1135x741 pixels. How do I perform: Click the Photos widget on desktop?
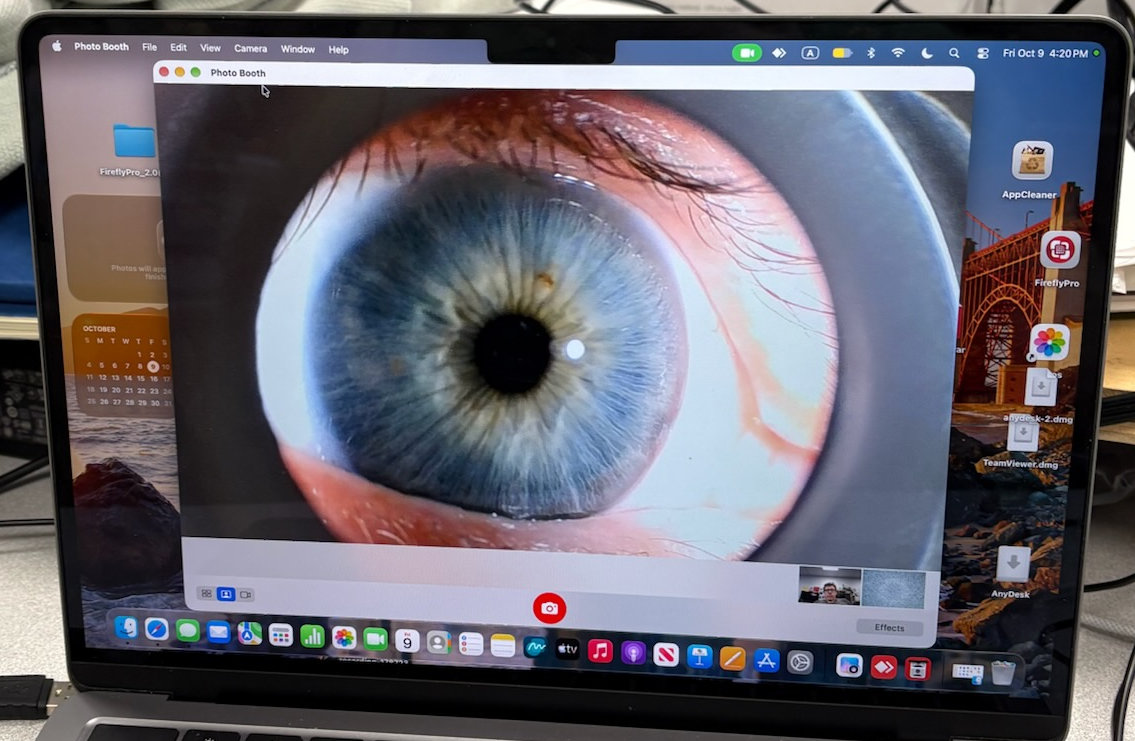pyautogui.click(x=116, y=248)
